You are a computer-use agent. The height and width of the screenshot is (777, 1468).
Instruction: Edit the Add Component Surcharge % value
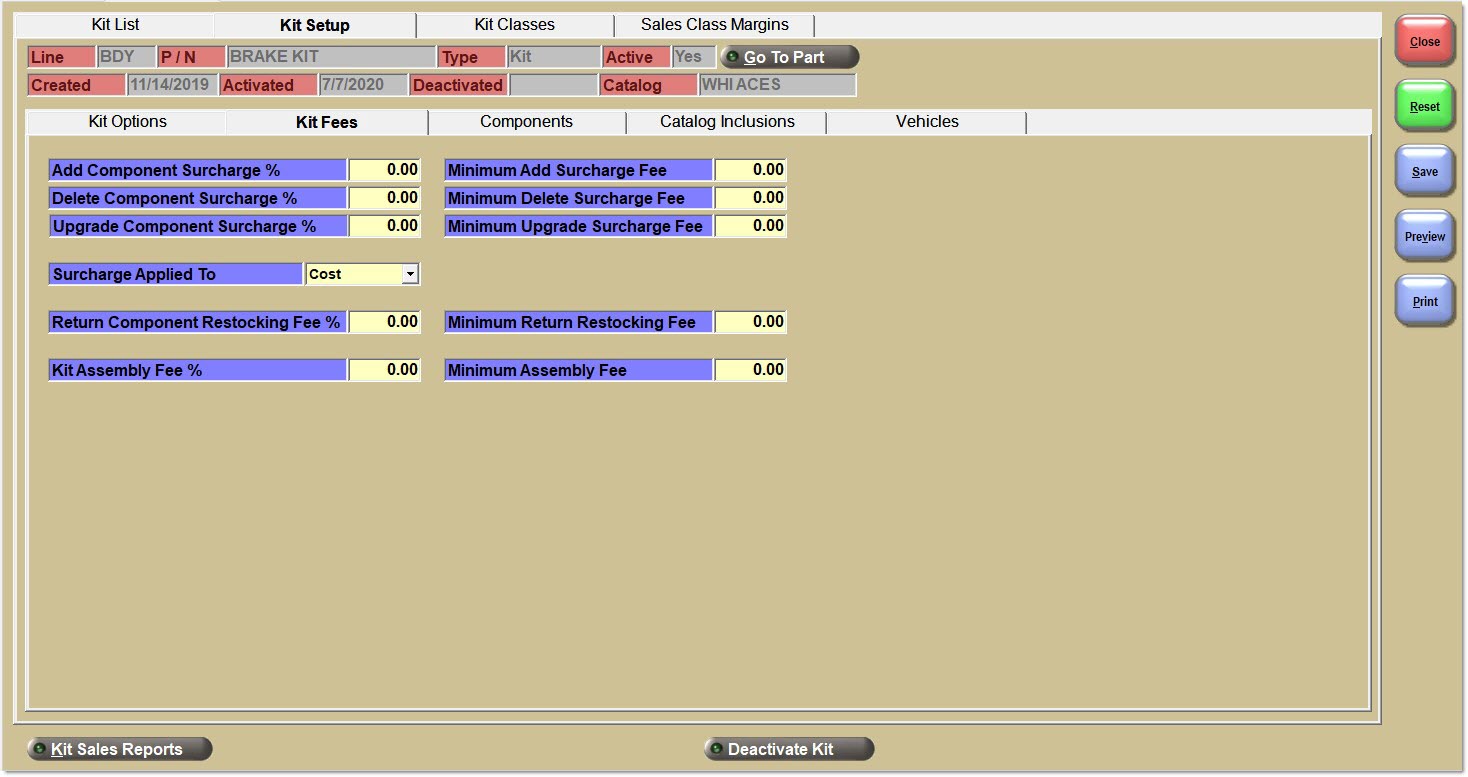pos(385,169)
